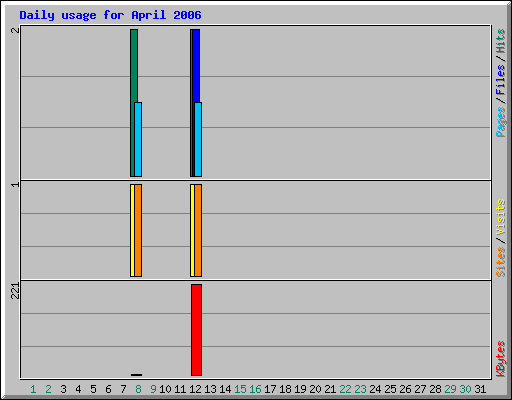The height and width of the screenshot is (400, 512).
Task: Click day label '12' on x-axis
Action: pos(195,389)
